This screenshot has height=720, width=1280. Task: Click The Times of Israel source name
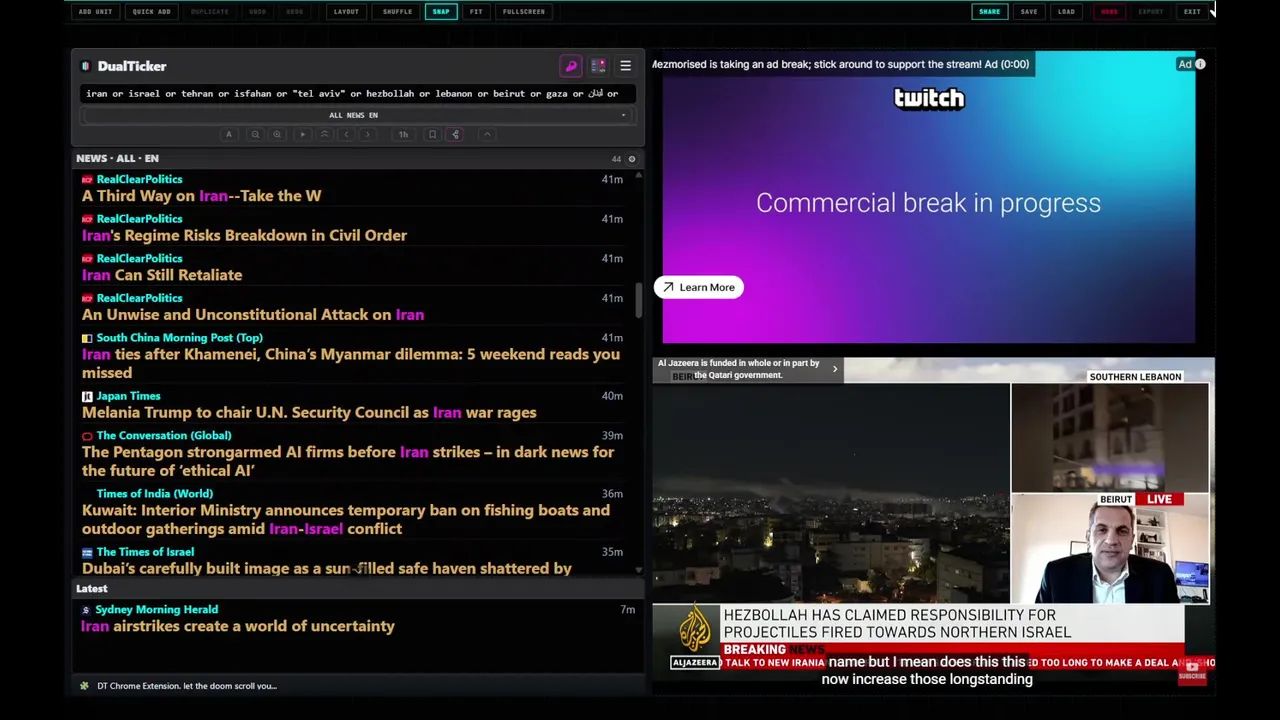(145, 552)
